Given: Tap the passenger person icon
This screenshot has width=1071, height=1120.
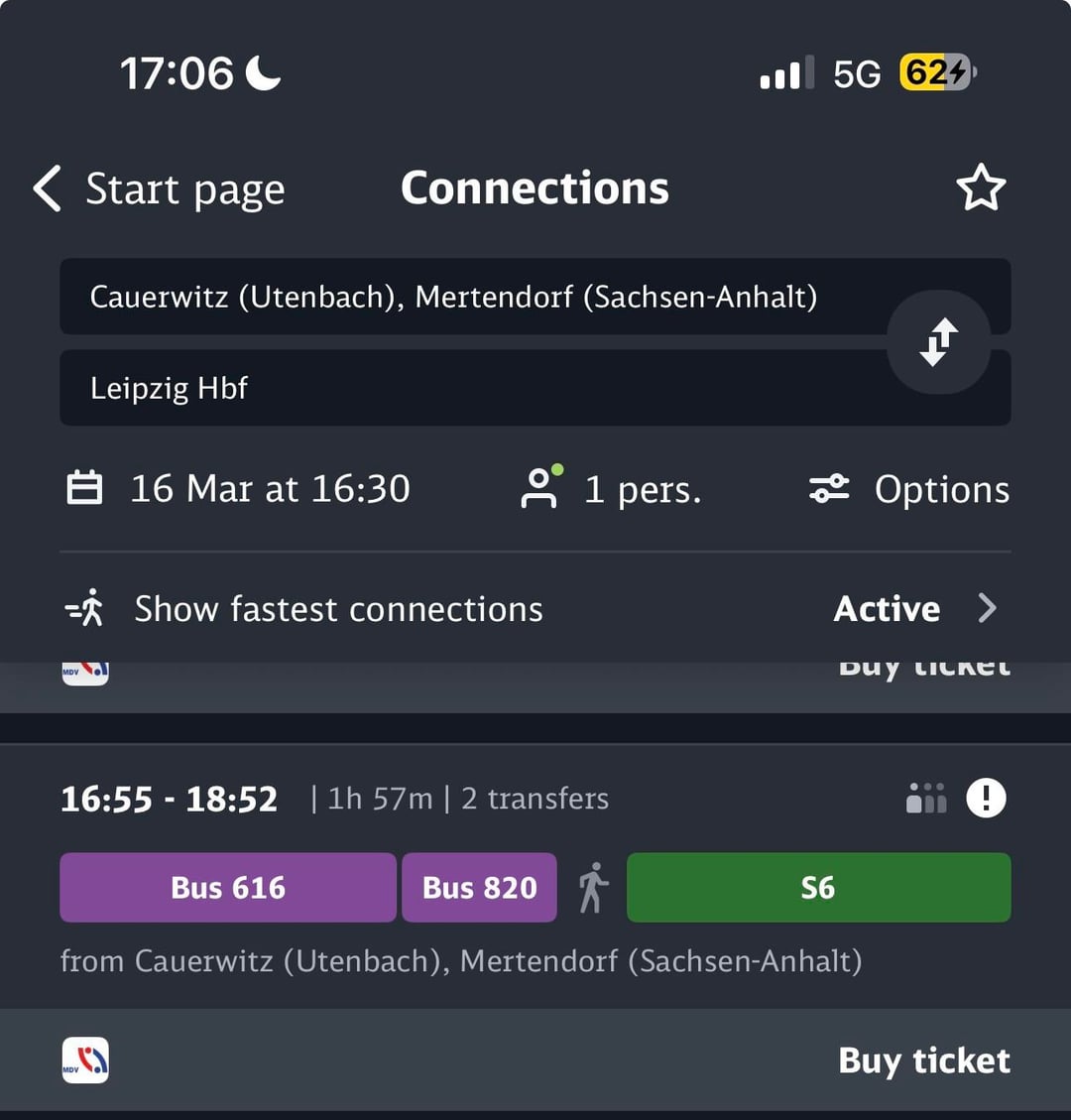Looking at the screenshot, I should point(540,488).
